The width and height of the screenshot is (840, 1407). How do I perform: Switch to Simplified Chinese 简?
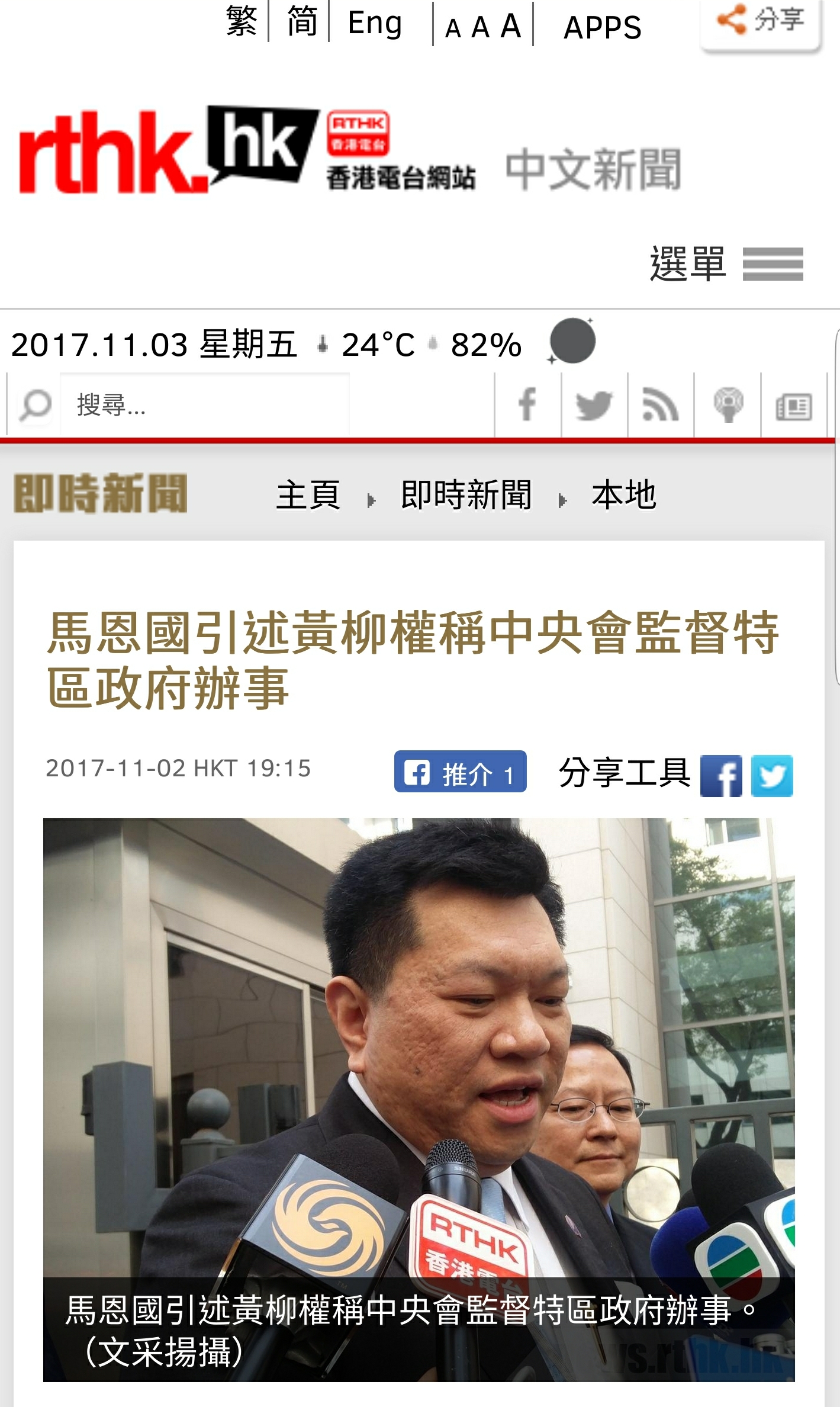click(x=302, y=21)
